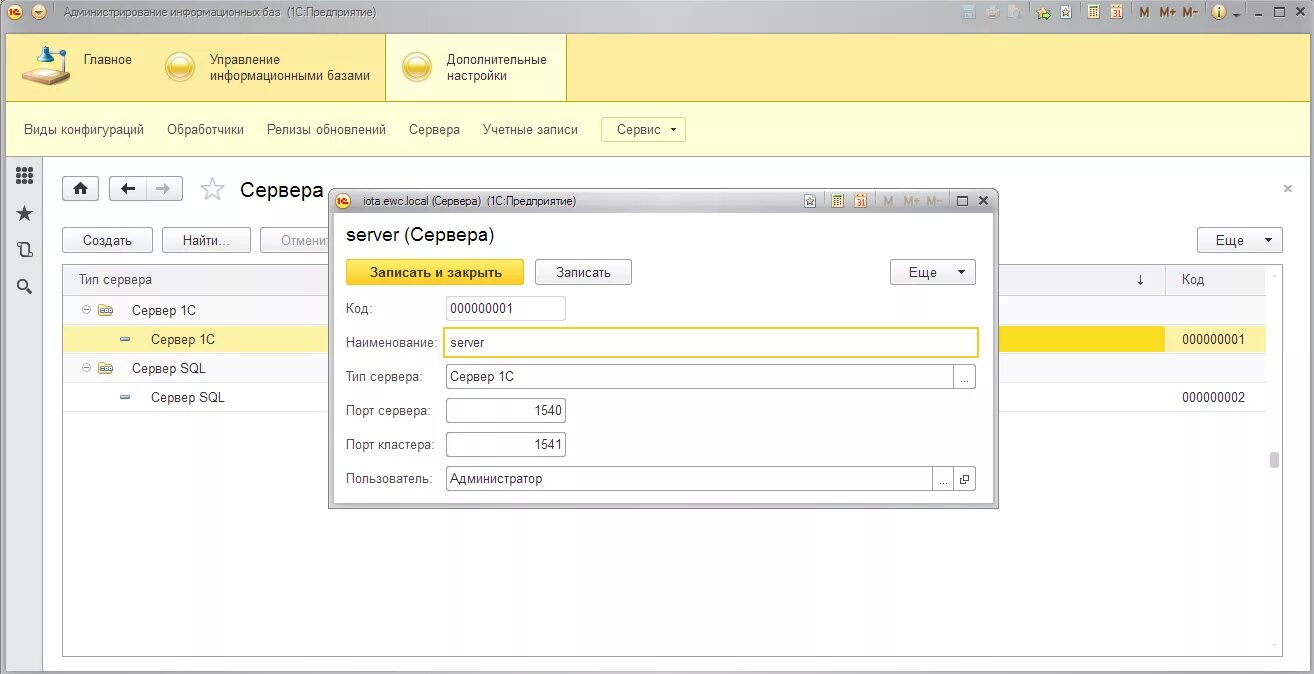Image resolution: width=1314 pixels, height=674 pixels.
Task: Click the Код field with 000000001
Action: [505, 309]
